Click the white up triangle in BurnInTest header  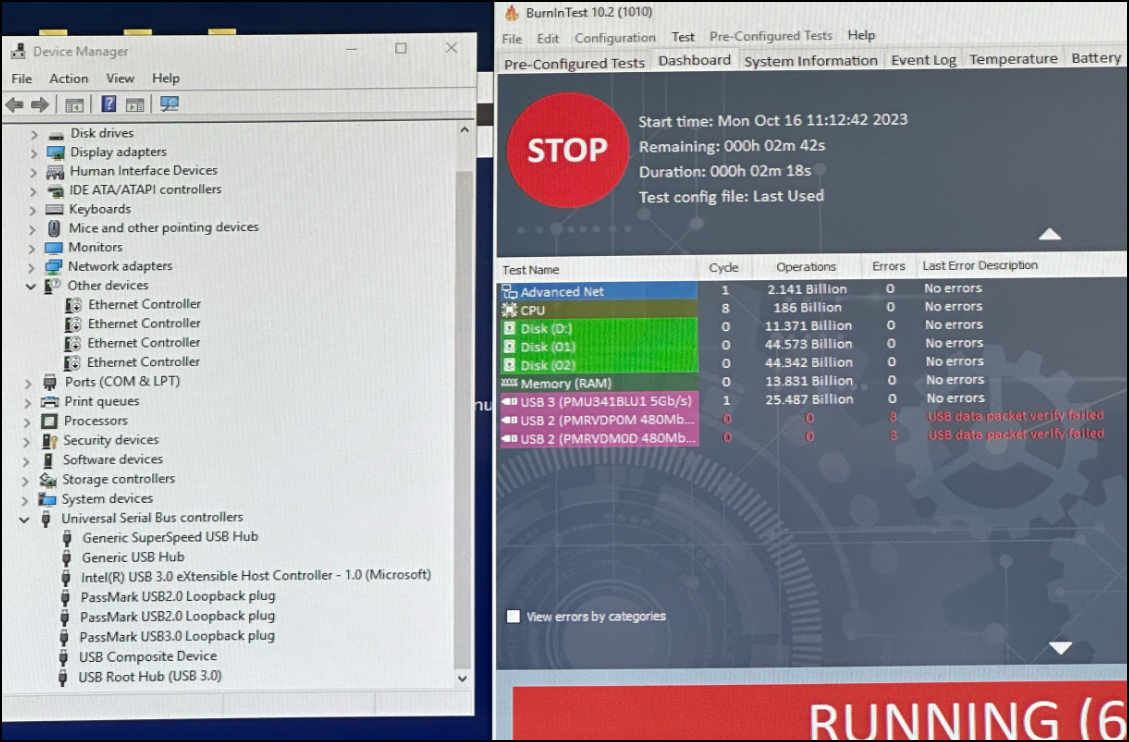pyautogui.click(x=1050, y=234)
